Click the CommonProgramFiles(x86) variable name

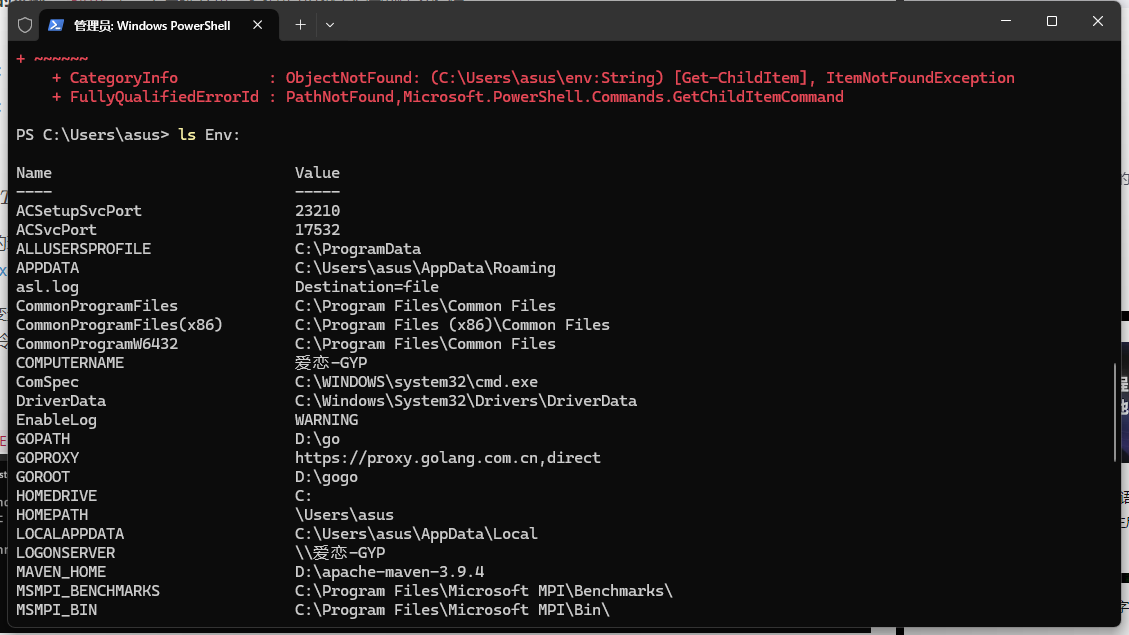(x=120, y=325)
